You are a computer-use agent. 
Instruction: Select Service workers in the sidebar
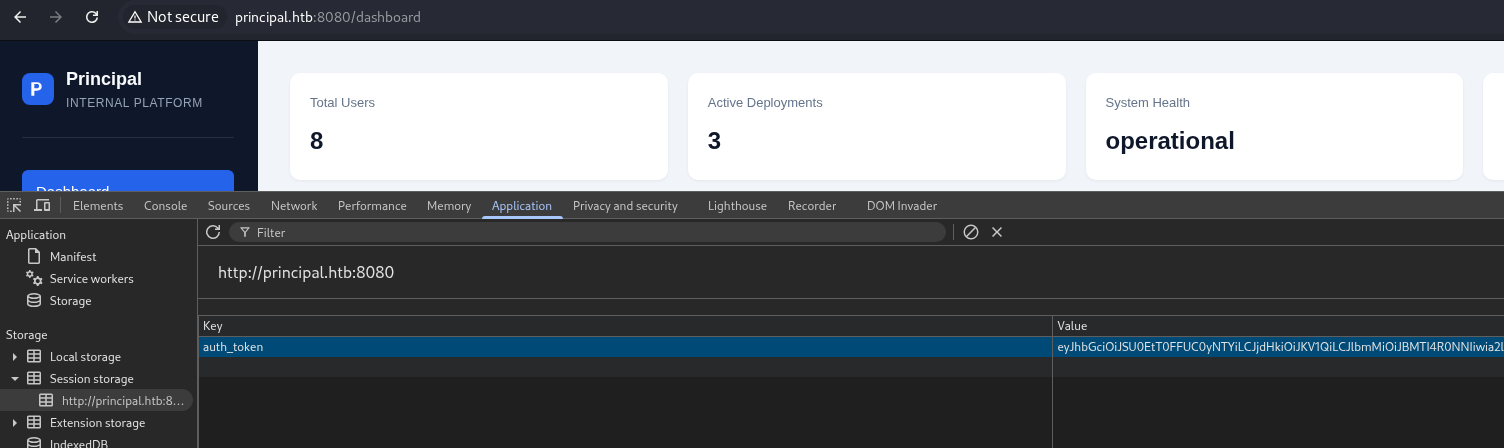(x=91, y=279)
